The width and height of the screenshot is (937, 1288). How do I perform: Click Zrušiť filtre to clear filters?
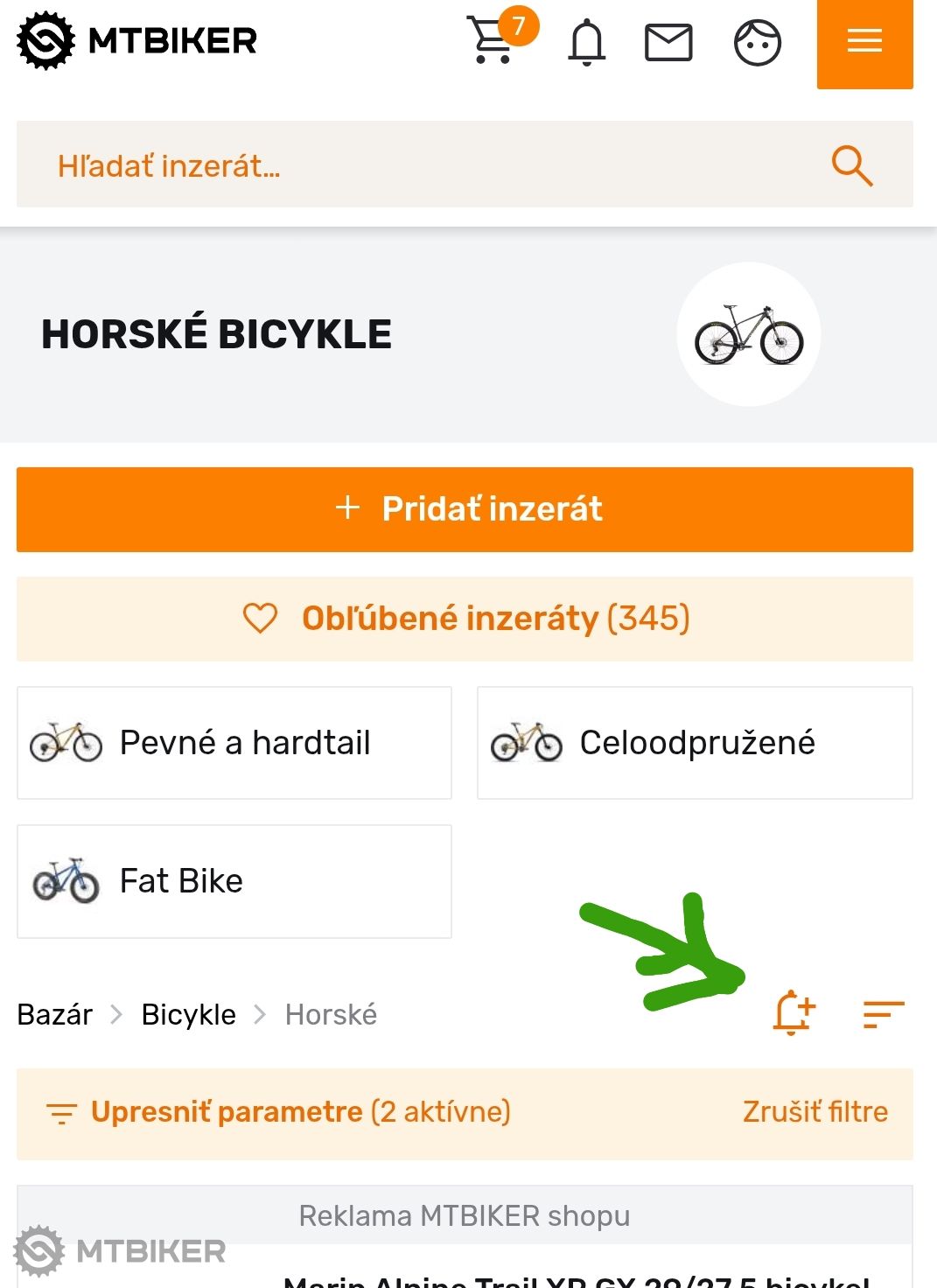click(x=815, y=1112)
